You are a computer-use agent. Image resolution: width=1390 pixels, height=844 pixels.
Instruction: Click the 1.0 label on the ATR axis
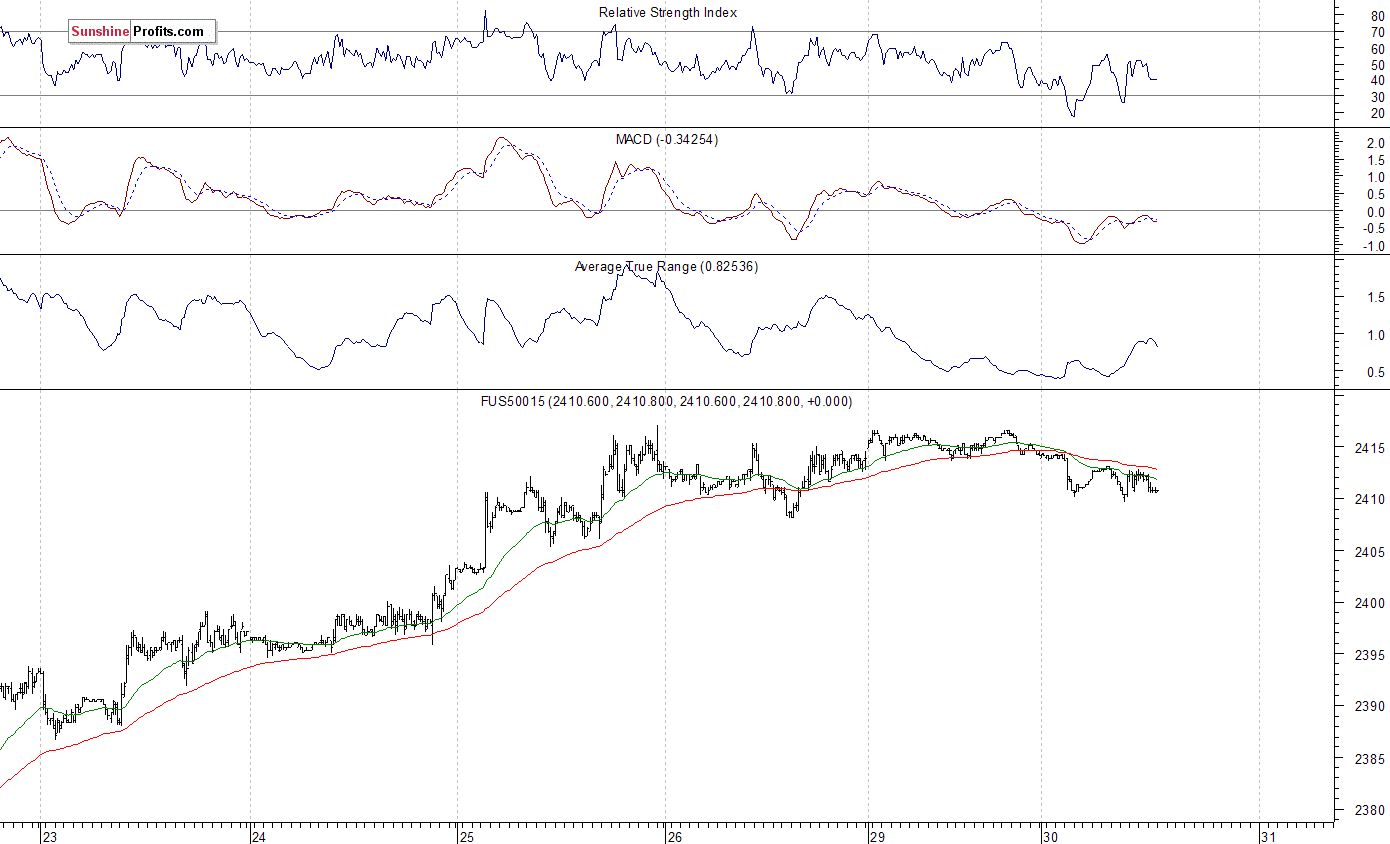coord(1376,335)
